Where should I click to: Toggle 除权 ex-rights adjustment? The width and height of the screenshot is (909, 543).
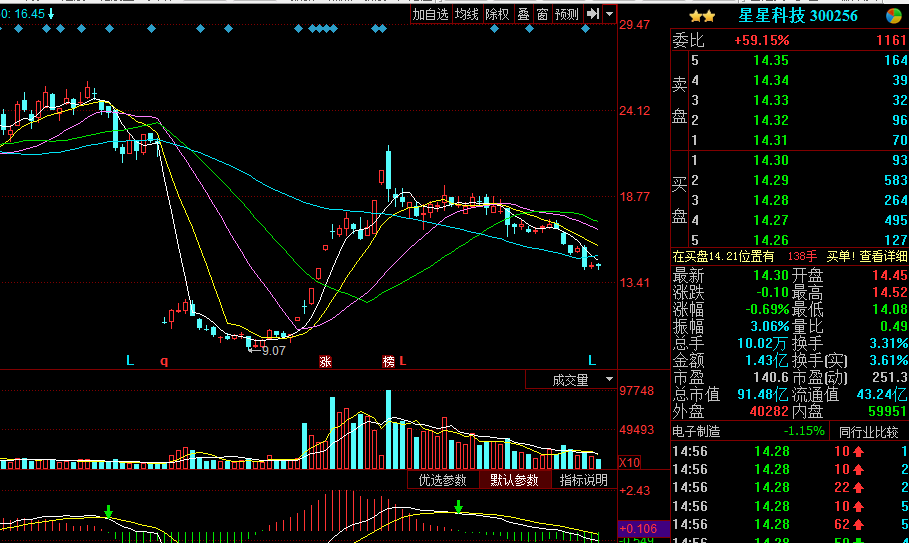[x=497, y=14]
